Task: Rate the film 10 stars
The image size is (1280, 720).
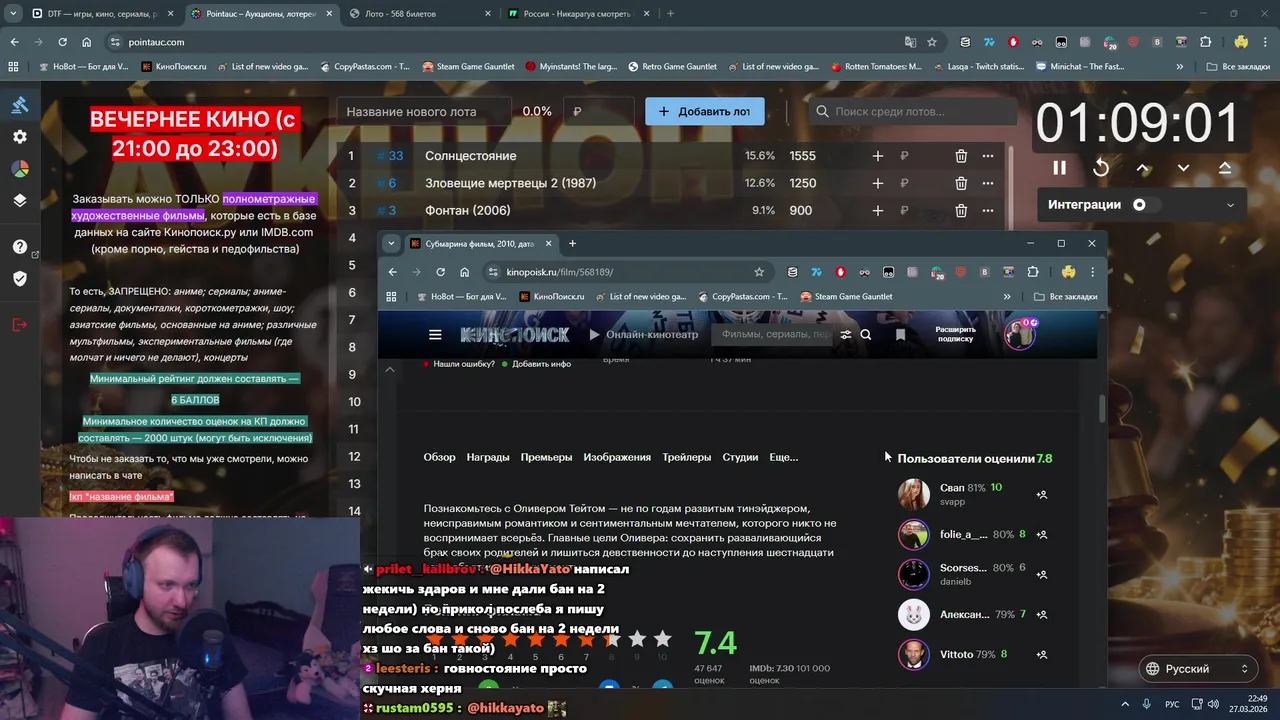Action: [662, 639]
